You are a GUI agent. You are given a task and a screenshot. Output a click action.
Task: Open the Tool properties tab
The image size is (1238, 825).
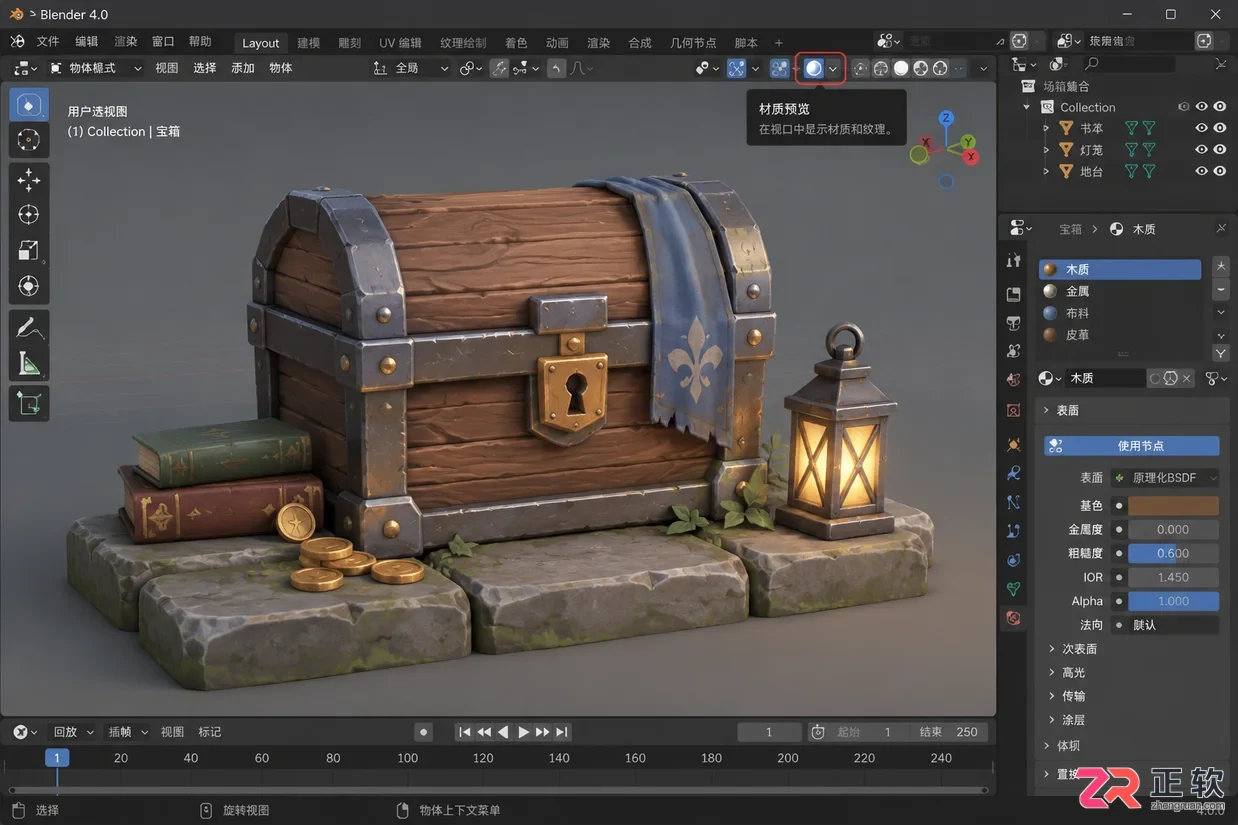(1014, 261)
